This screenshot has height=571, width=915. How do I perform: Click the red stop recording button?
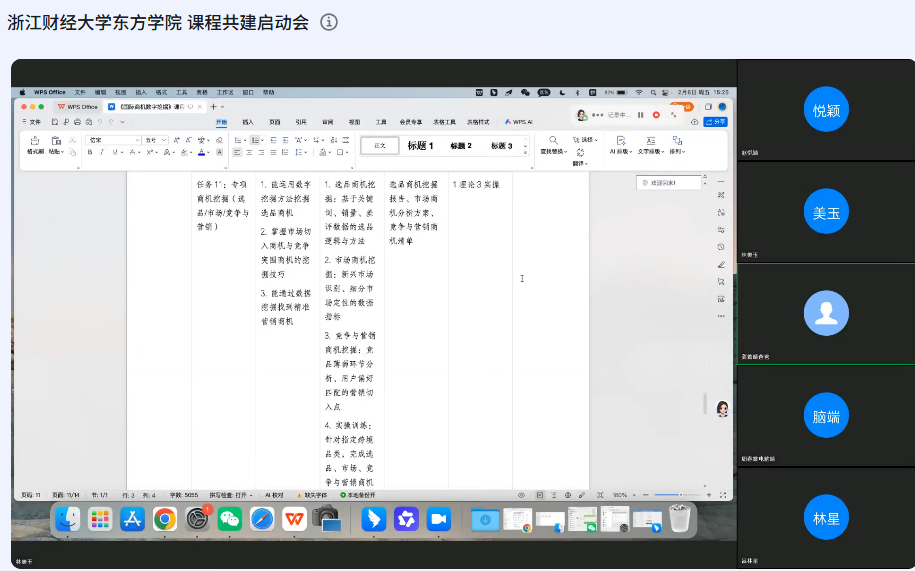[x=656, y=115]
